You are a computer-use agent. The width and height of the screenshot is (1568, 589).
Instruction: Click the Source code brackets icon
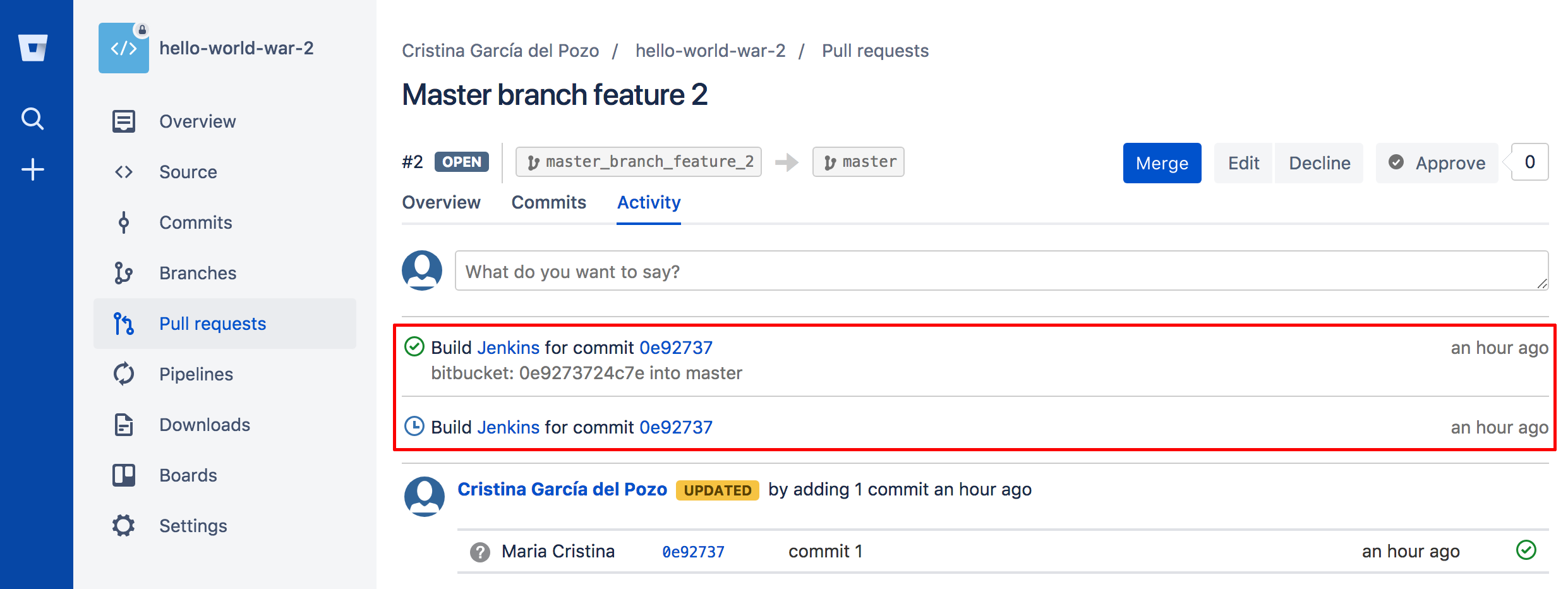[124, 172]
